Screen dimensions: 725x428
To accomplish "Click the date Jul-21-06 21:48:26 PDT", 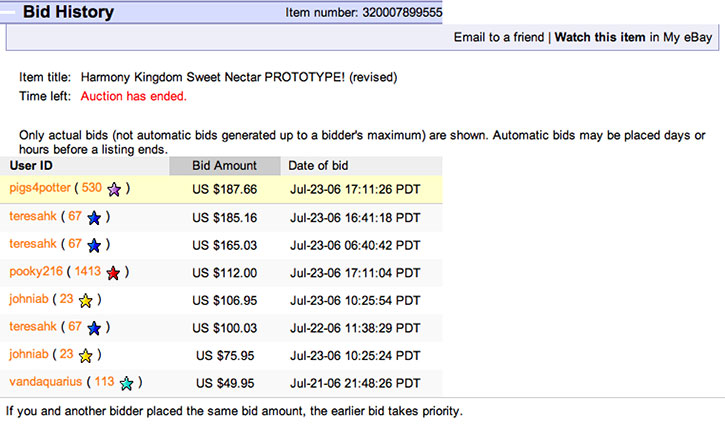I will pyautogui.click(x=355, y=383).
